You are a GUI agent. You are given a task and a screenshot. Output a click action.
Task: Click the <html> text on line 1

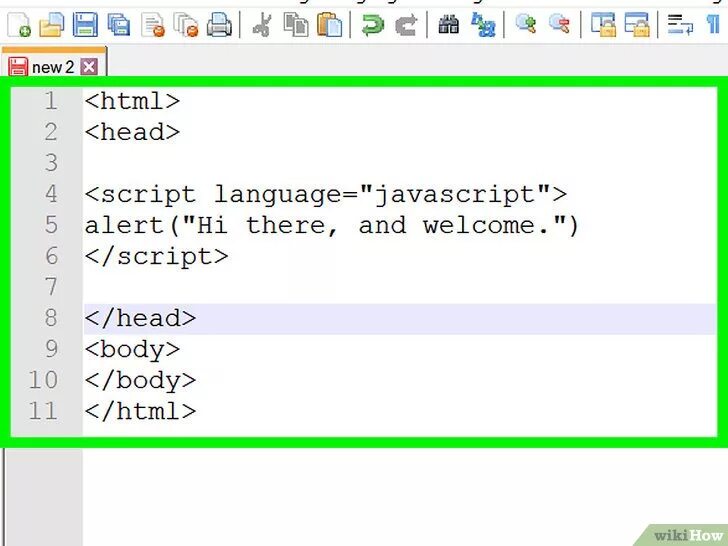132,101
